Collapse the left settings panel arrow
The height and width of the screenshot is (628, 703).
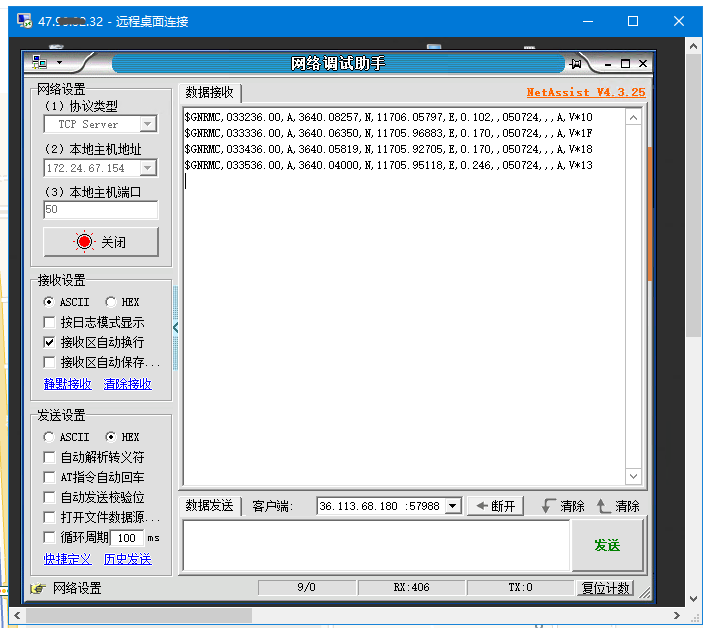click(x=176, y=327)
